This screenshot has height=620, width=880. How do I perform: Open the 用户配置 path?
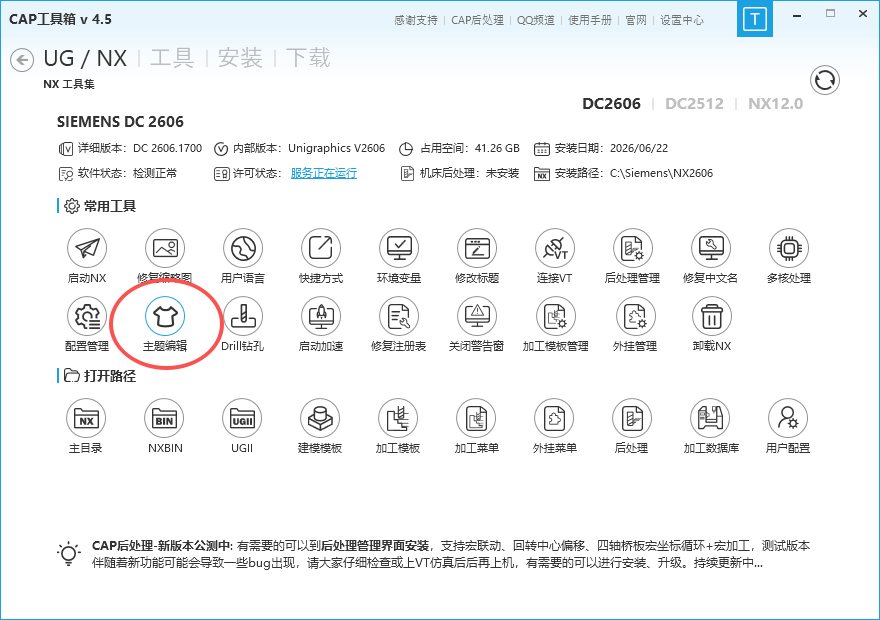[788, 419]
